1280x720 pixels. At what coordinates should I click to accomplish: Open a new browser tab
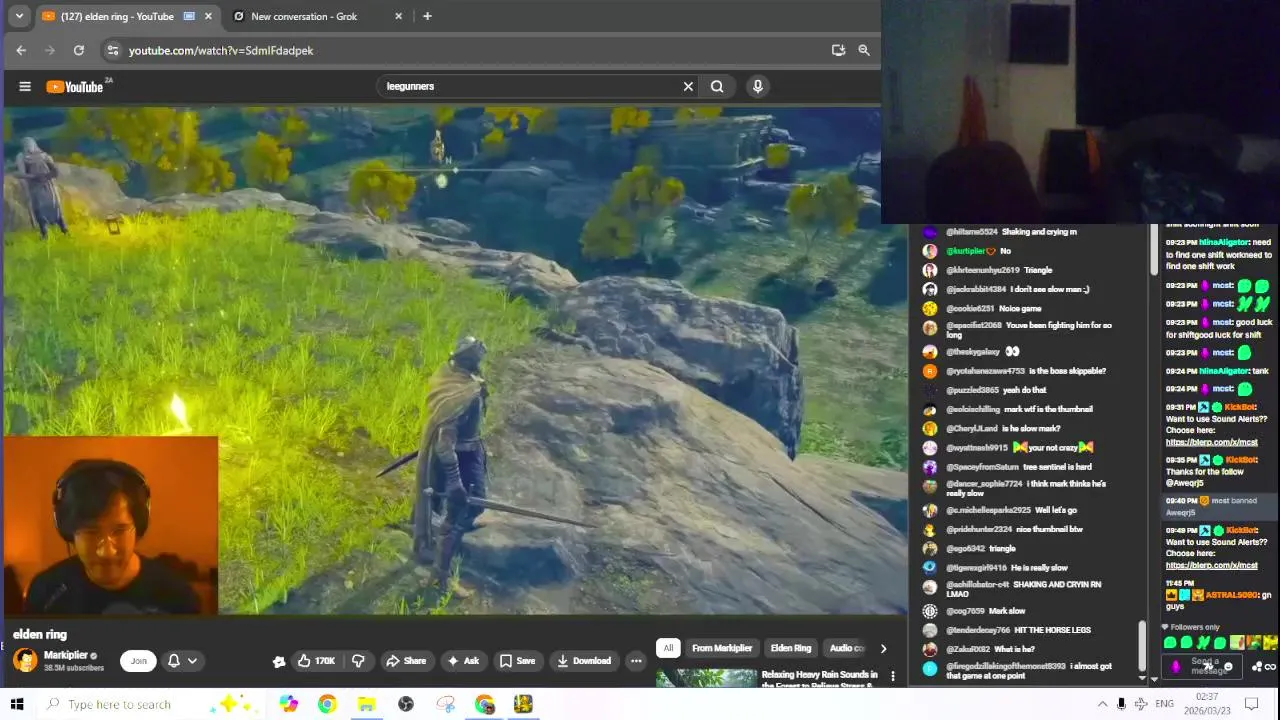click(x=427, y=16)
